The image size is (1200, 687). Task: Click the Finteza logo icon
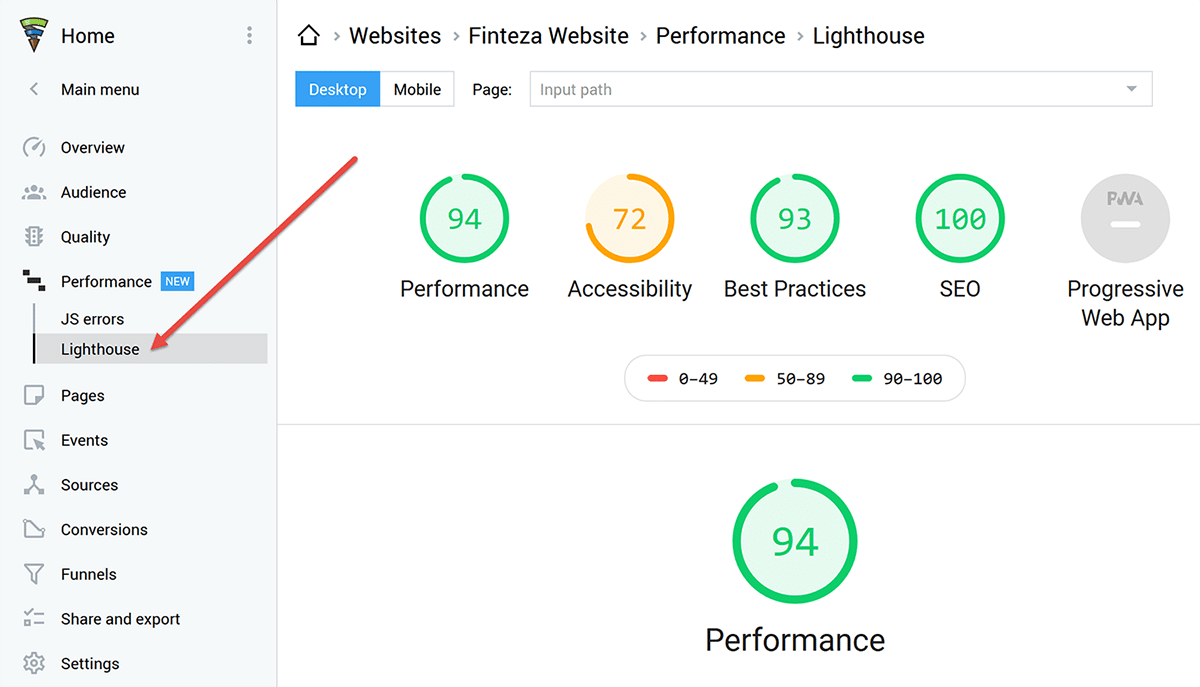[x=34, y=35]
